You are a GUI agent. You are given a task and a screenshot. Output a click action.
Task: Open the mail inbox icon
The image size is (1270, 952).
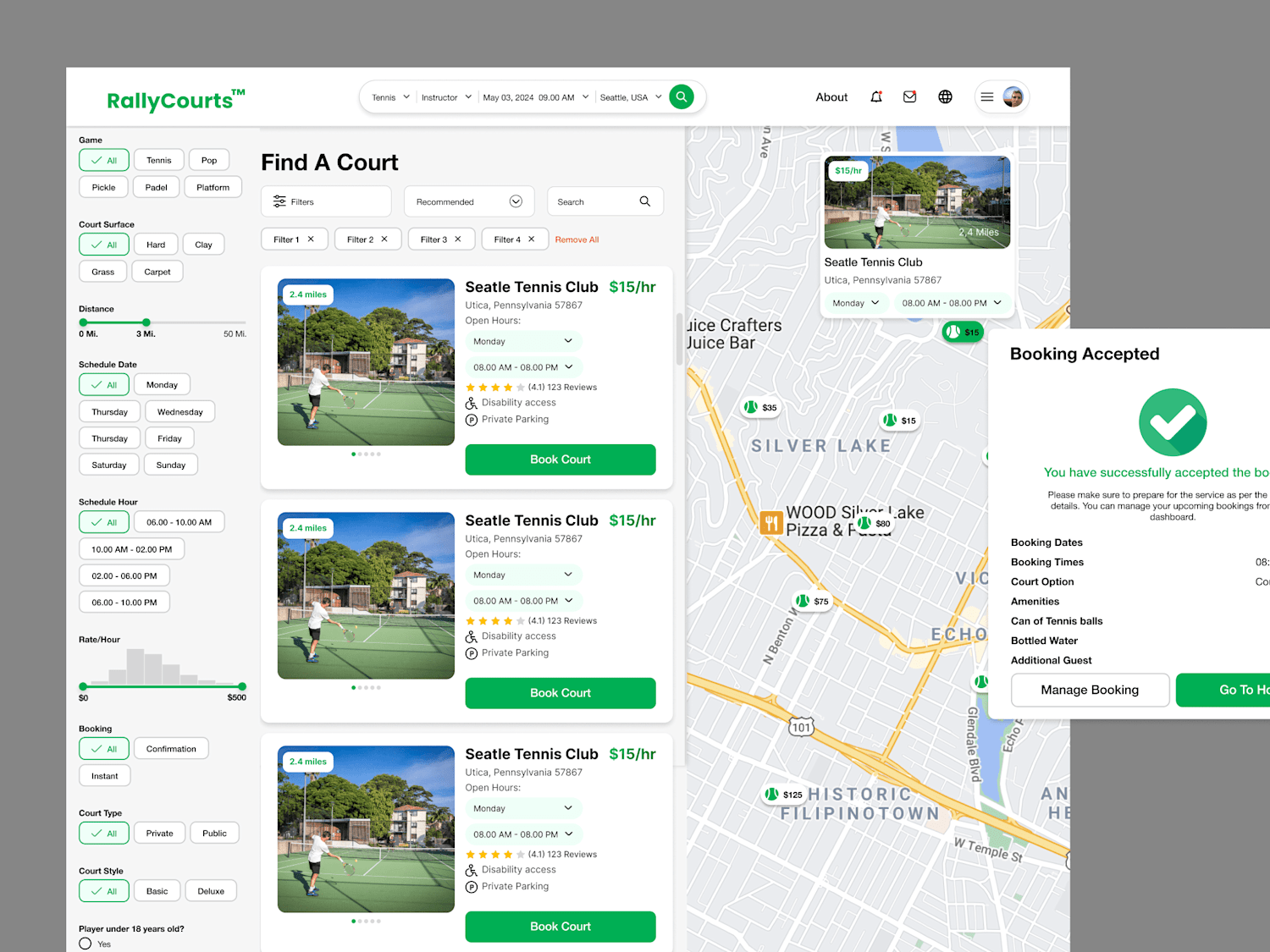pos(910,96)
